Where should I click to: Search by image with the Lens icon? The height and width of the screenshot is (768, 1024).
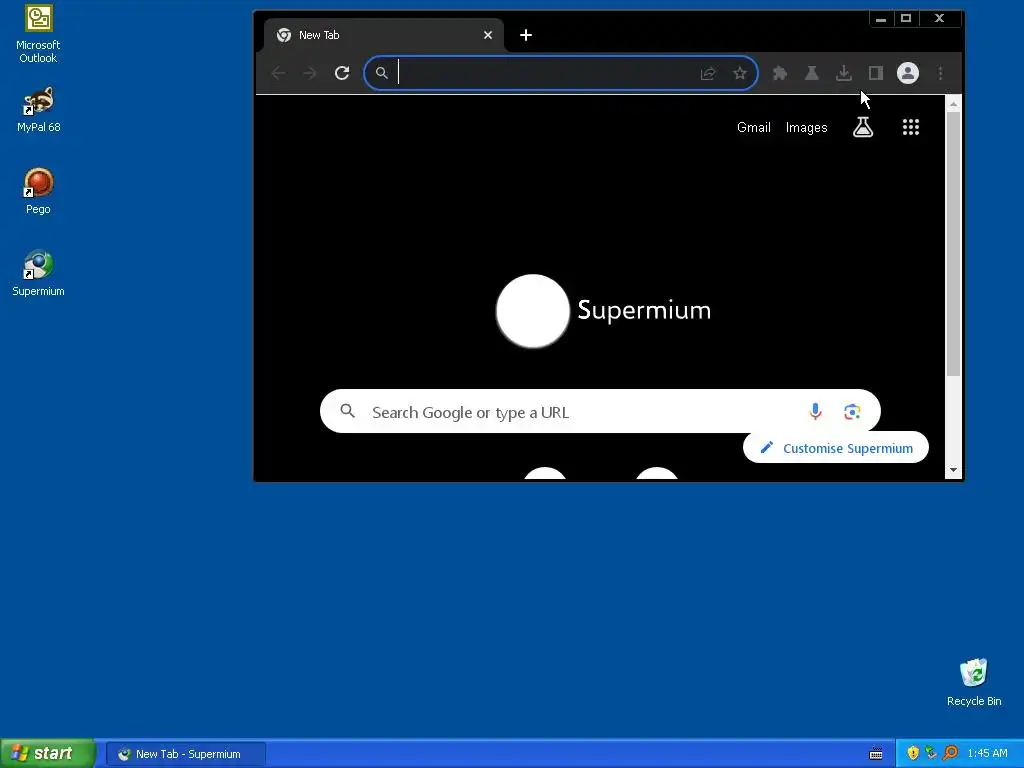852,411
